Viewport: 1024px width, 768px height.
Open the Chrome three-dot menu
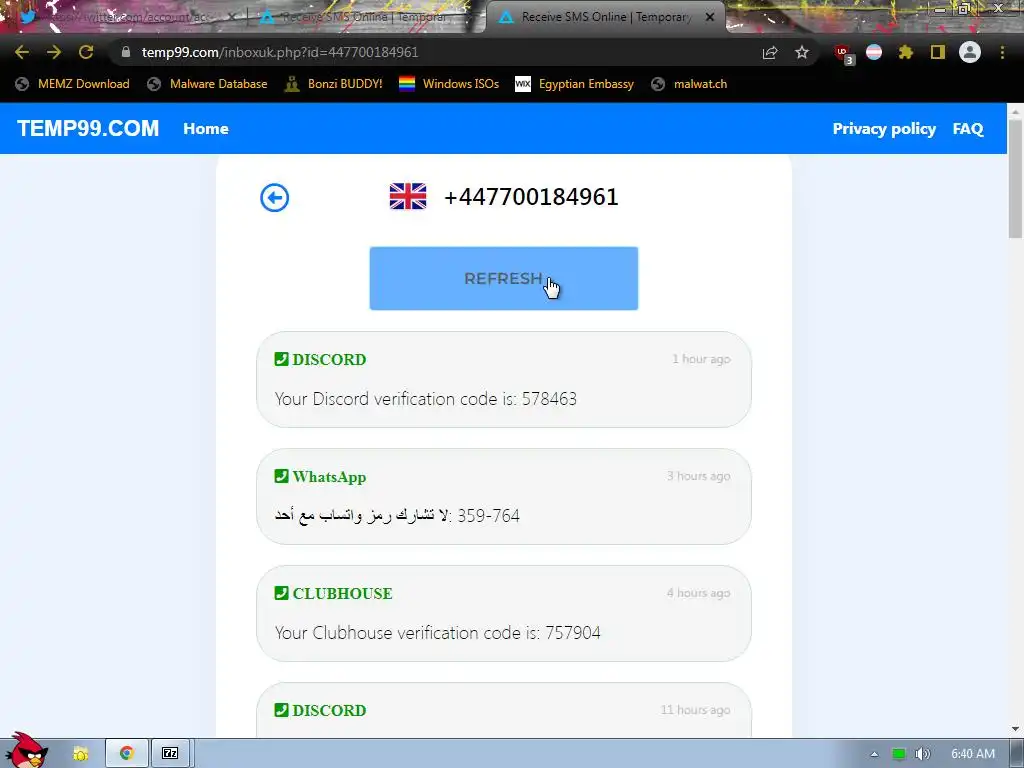[x=1002, y=52]
